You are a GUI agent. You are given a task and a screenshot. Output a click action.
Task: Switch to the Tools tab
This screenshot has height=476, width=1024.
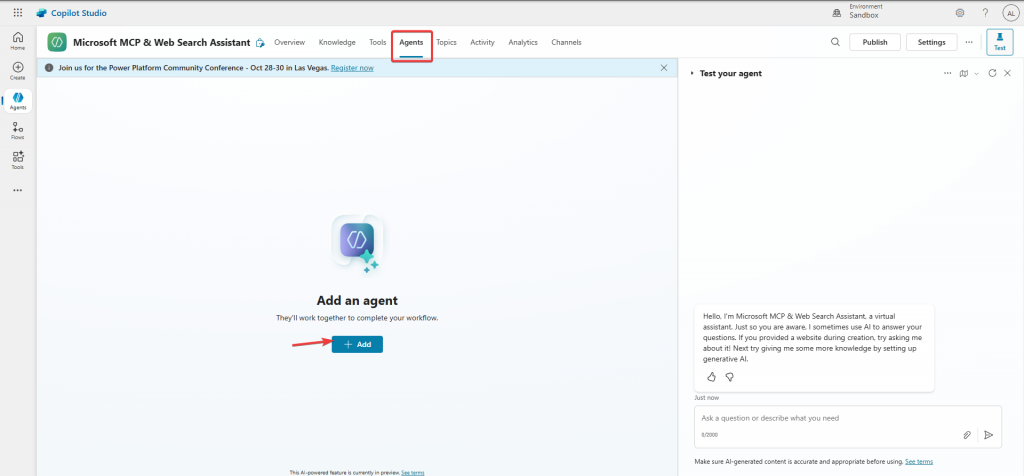click(x=377, y=42)
